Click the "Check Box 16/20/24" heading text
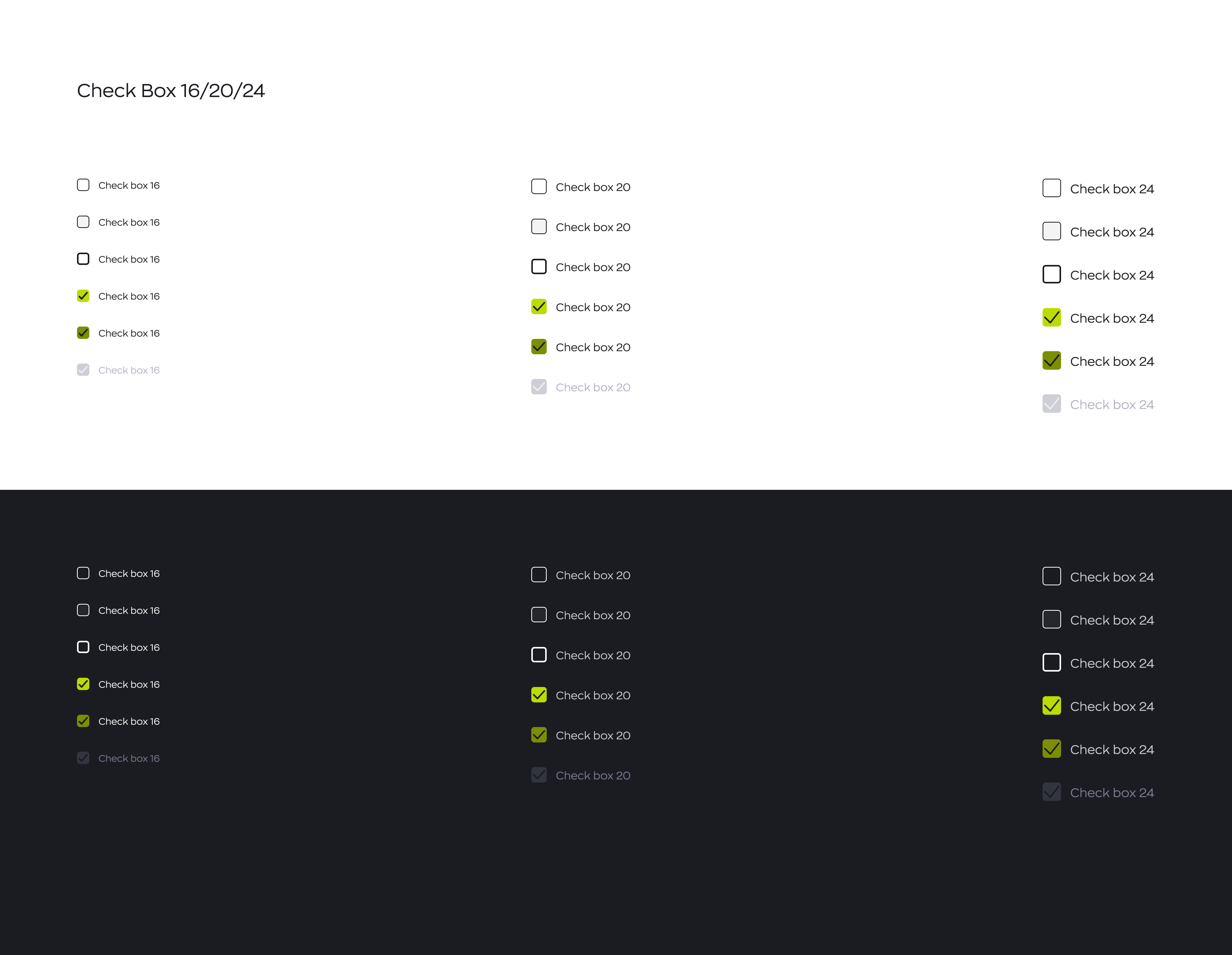 point(170,91)
